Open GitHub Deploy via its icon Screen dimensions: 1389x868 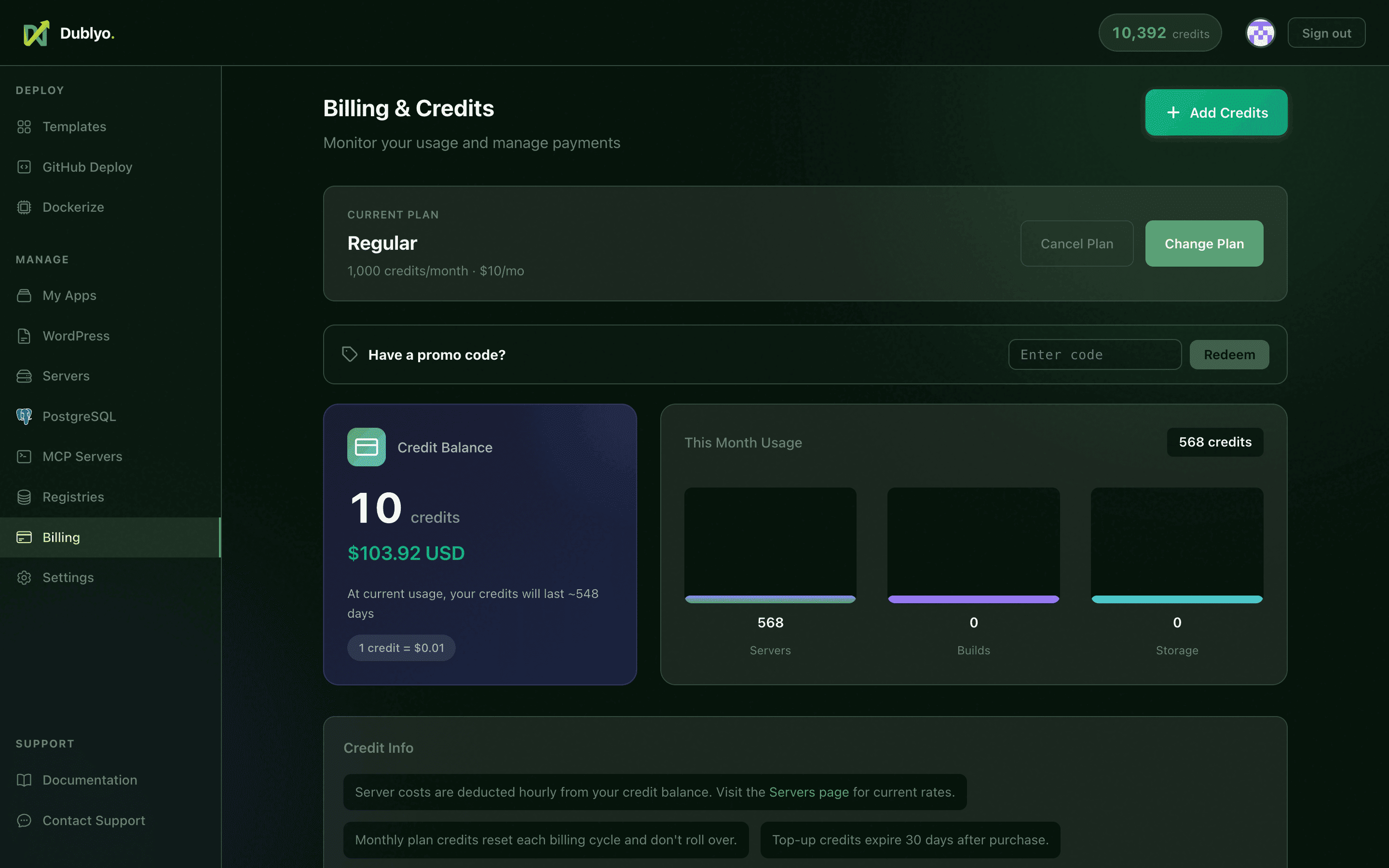coord(24,166)
